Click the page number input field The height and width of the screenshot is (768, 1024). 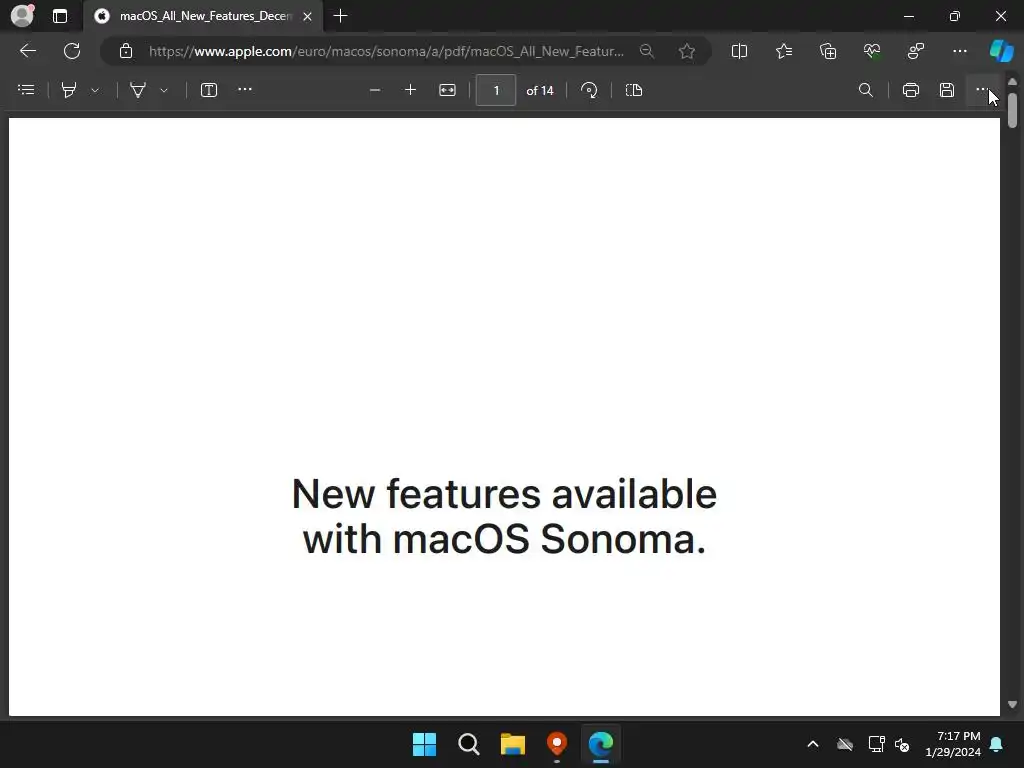[496, 90]
